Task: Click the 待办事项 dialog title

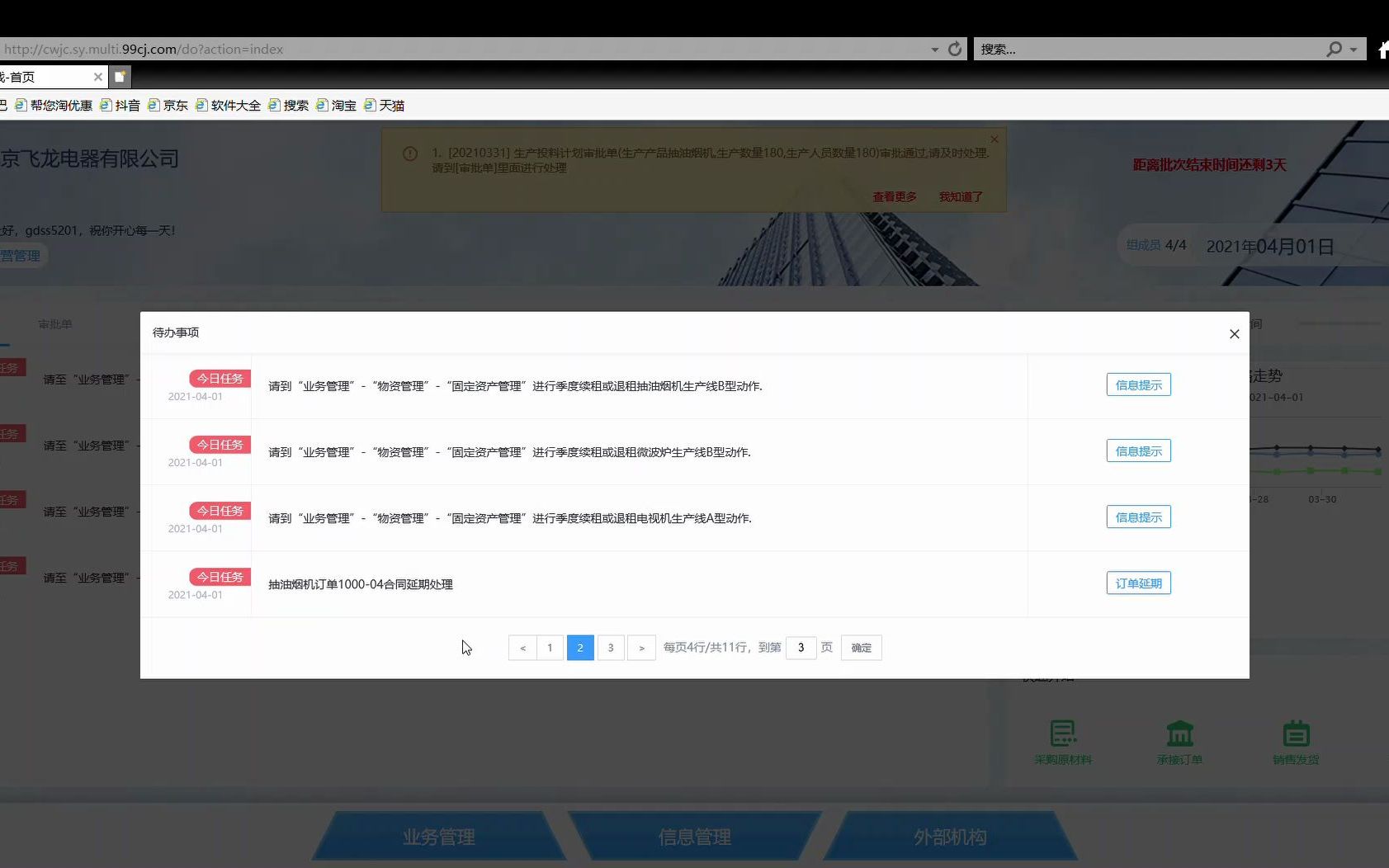Action: 176,333
